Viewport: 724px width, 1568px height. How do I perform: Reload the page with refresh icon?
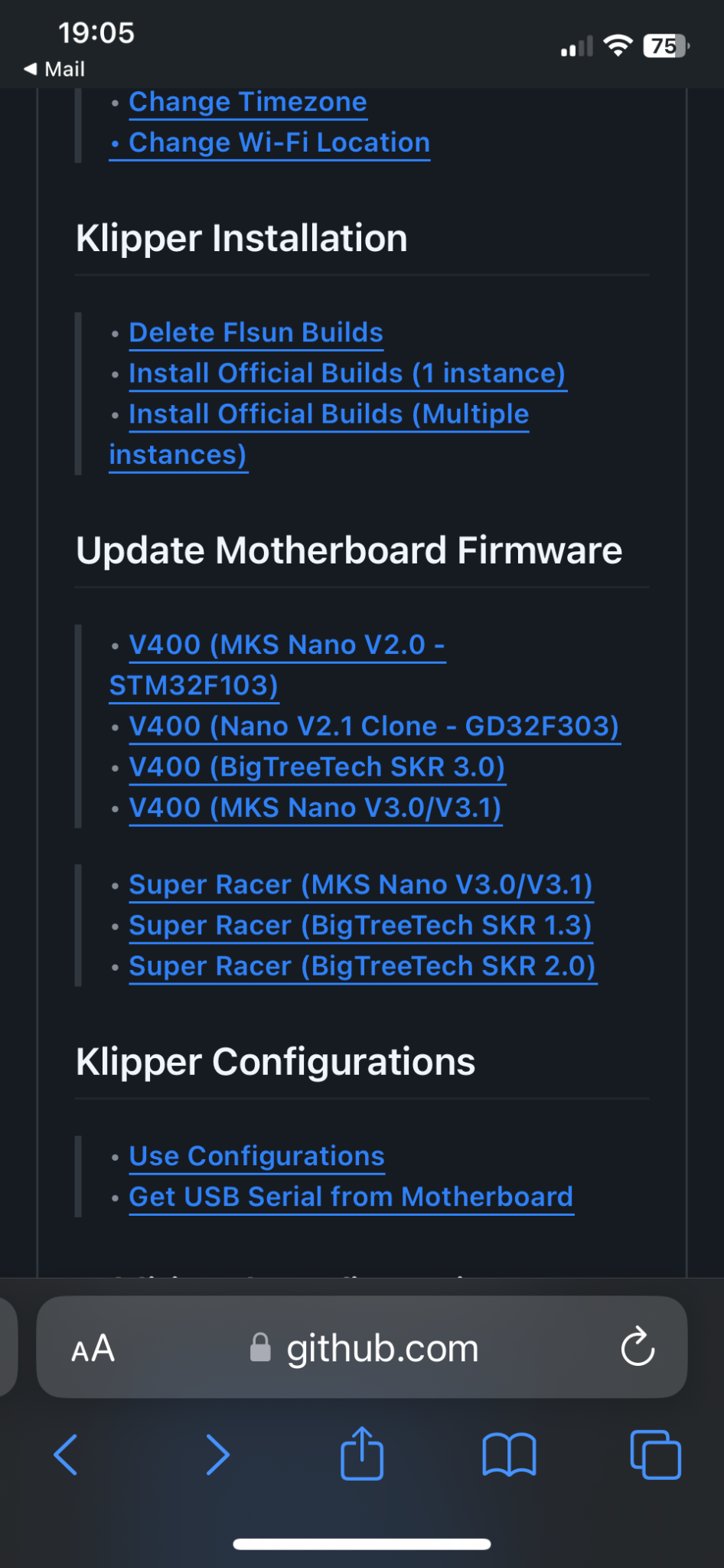click(x=638, y=1347)
